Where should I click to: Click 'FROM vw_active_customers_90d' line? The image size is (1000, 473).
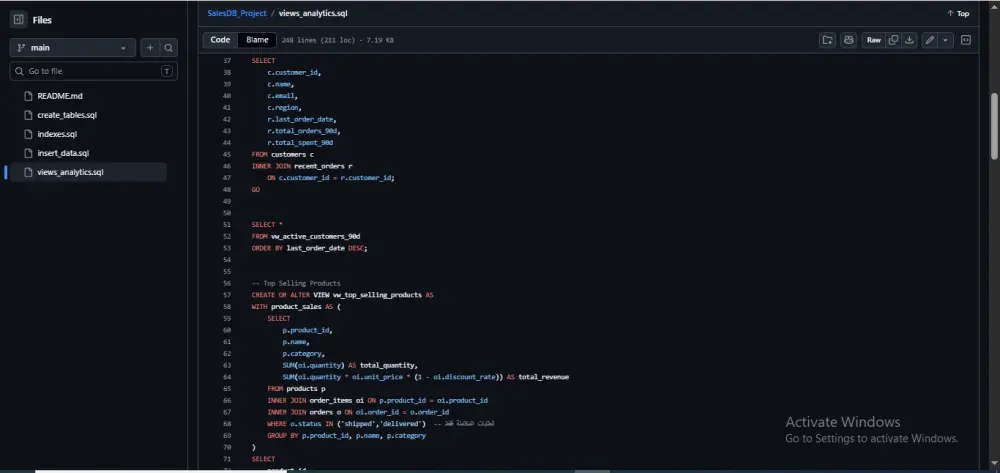(306, 236)
